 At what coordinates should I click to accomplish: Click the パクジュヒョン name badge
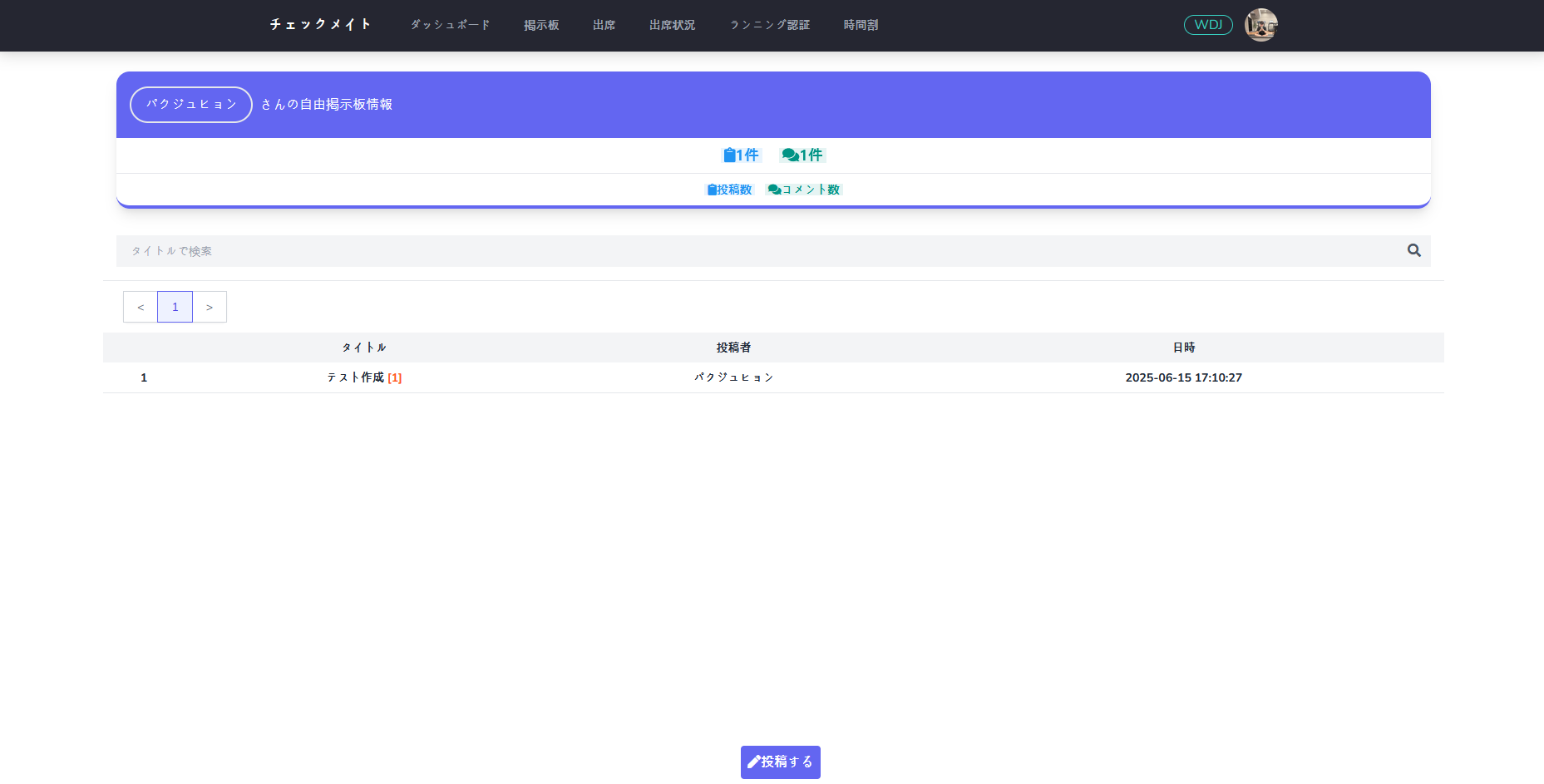pos(191,105)
